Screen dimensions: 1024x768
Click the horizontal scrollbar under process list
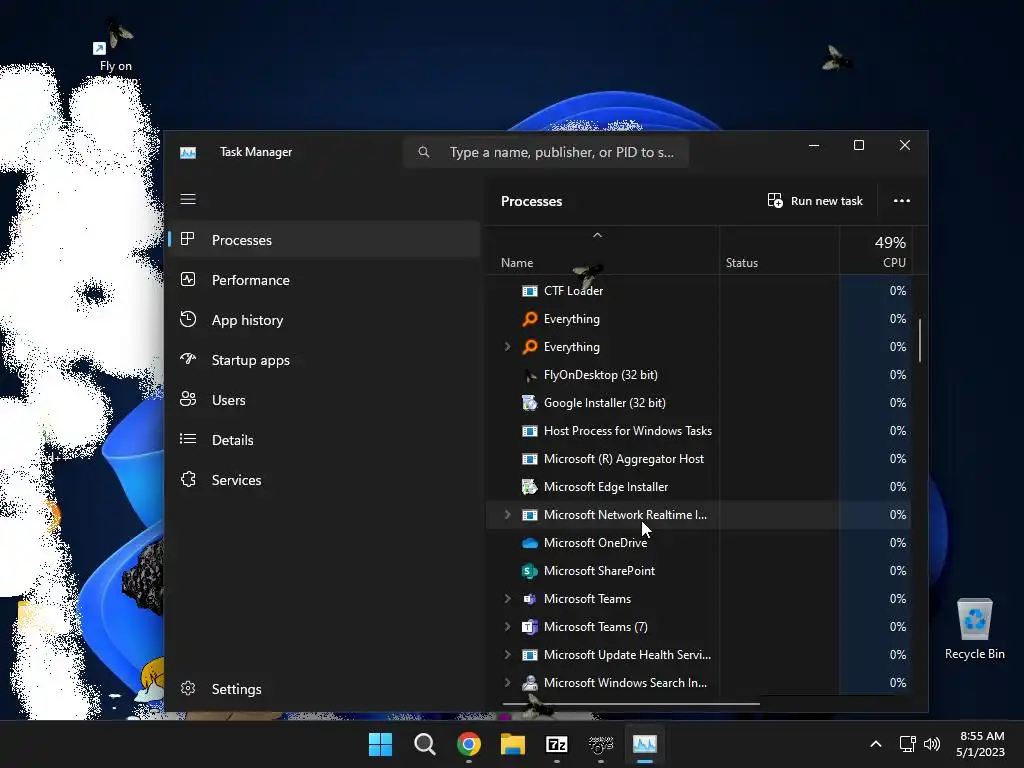click(631, 704)
